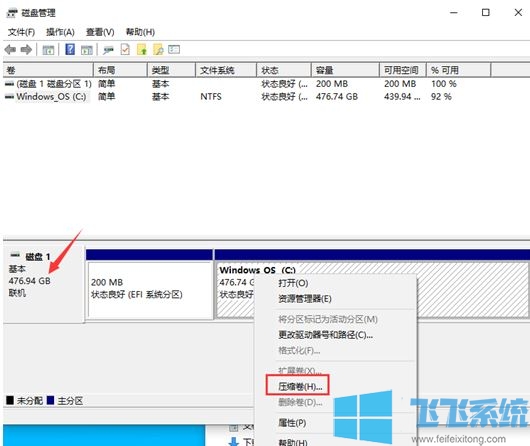The height and width of the screenshot is (446, 530).
Task: Click the Back arrow toolbar icon
Action: click(10, 50)
